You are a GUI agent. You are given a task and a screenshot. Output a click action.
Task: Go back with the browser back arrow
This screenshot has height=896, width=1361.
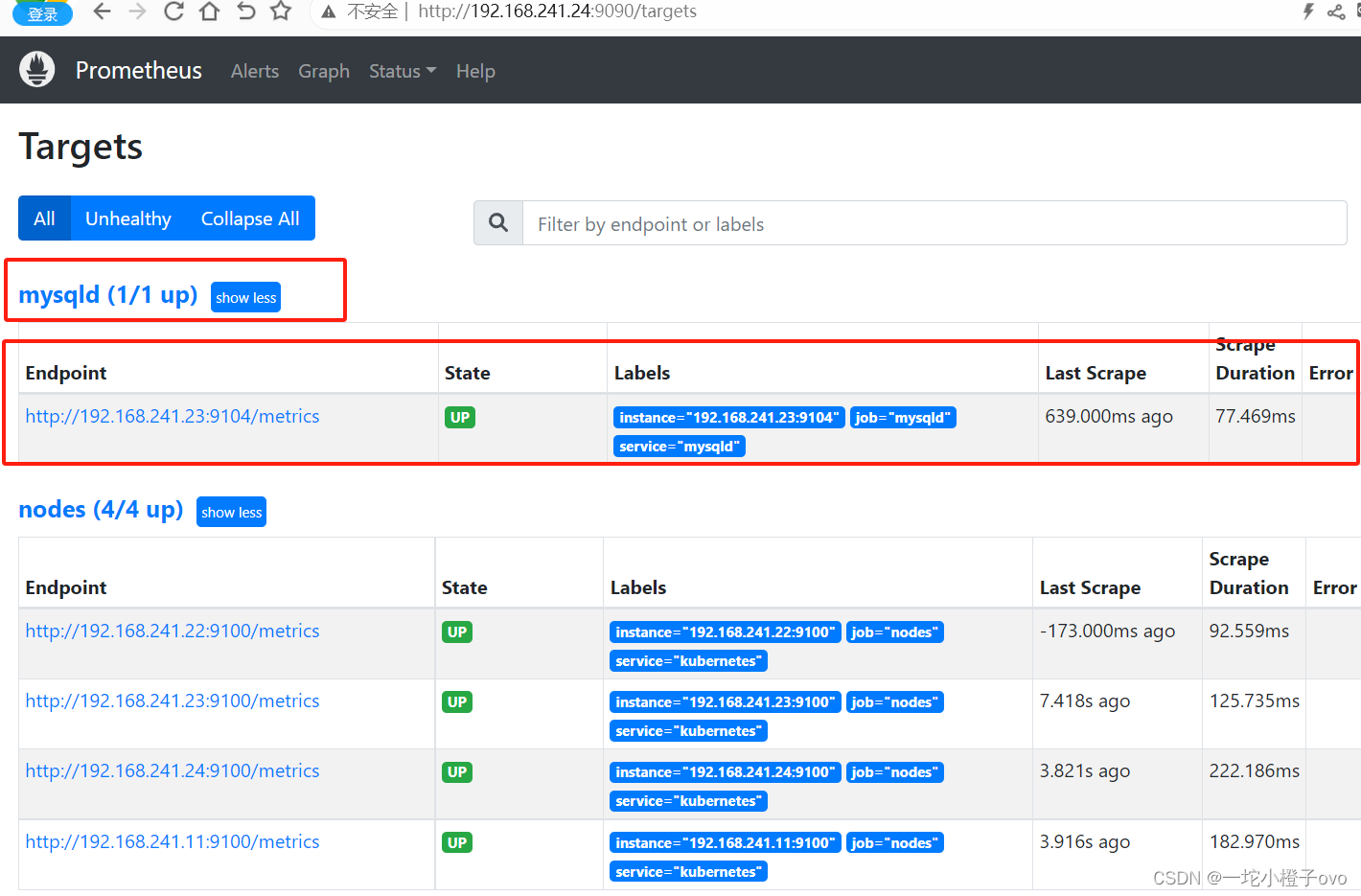click(102, 11)
